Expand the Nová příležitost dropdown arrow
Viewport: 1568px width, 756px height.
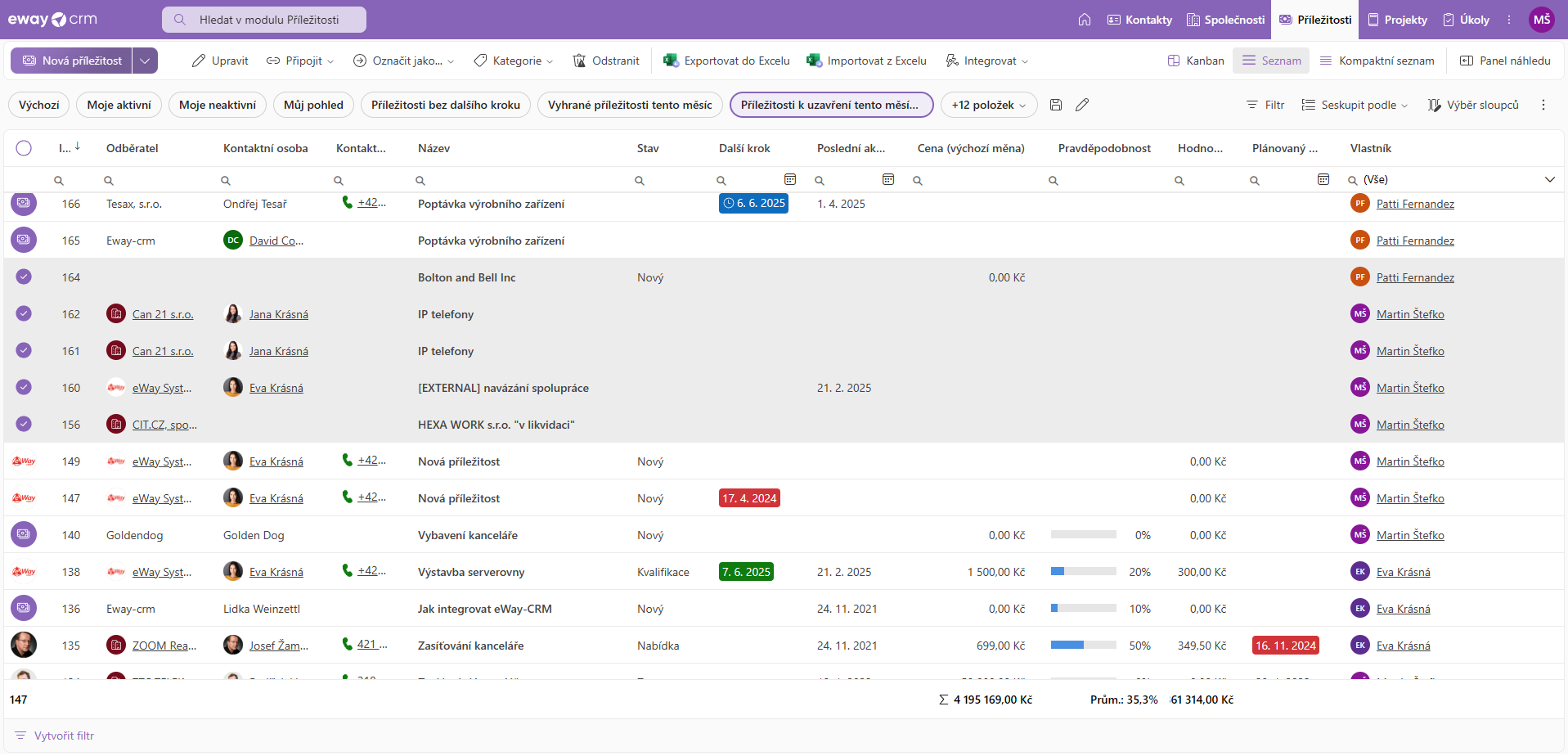coord(145,61)
